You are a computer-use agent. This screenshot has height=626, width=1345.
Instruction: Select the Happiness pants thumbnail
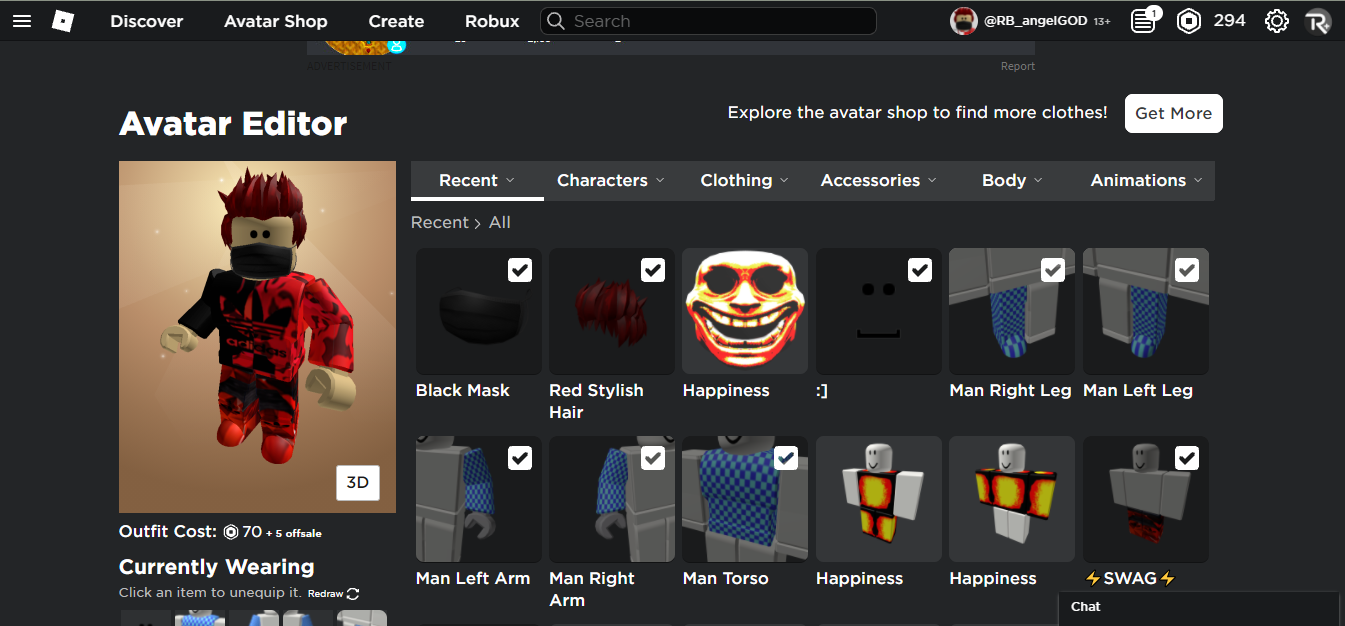point(879,499)
